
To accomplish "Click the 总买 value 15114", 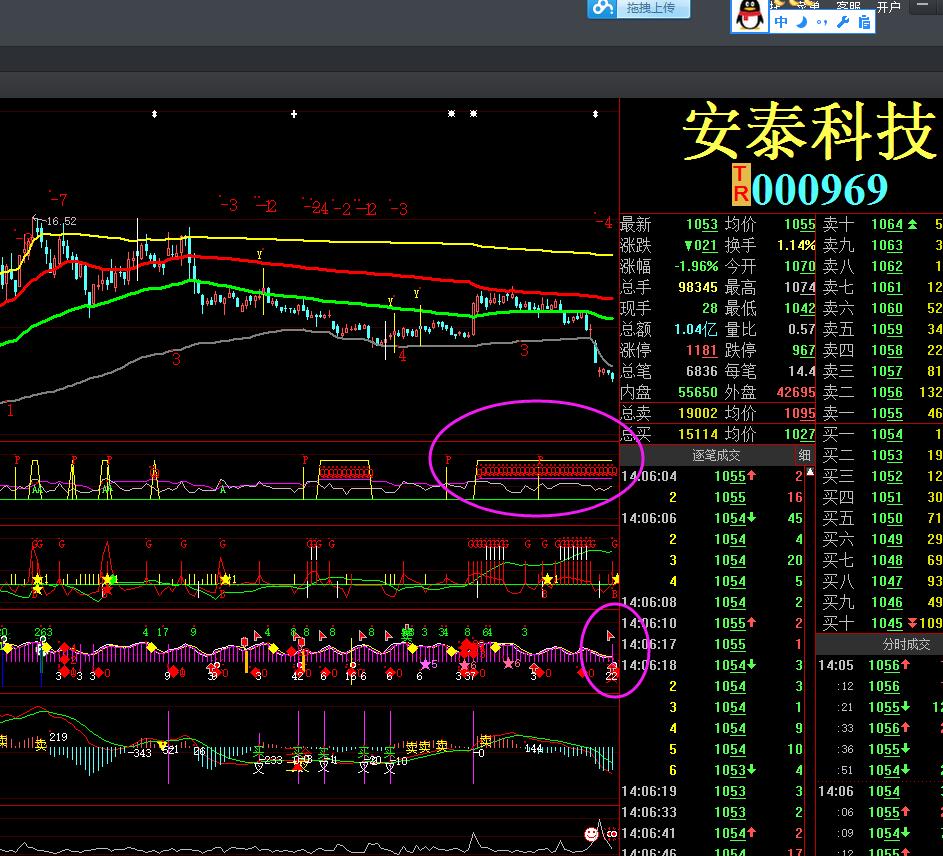I will pos(698,434).
